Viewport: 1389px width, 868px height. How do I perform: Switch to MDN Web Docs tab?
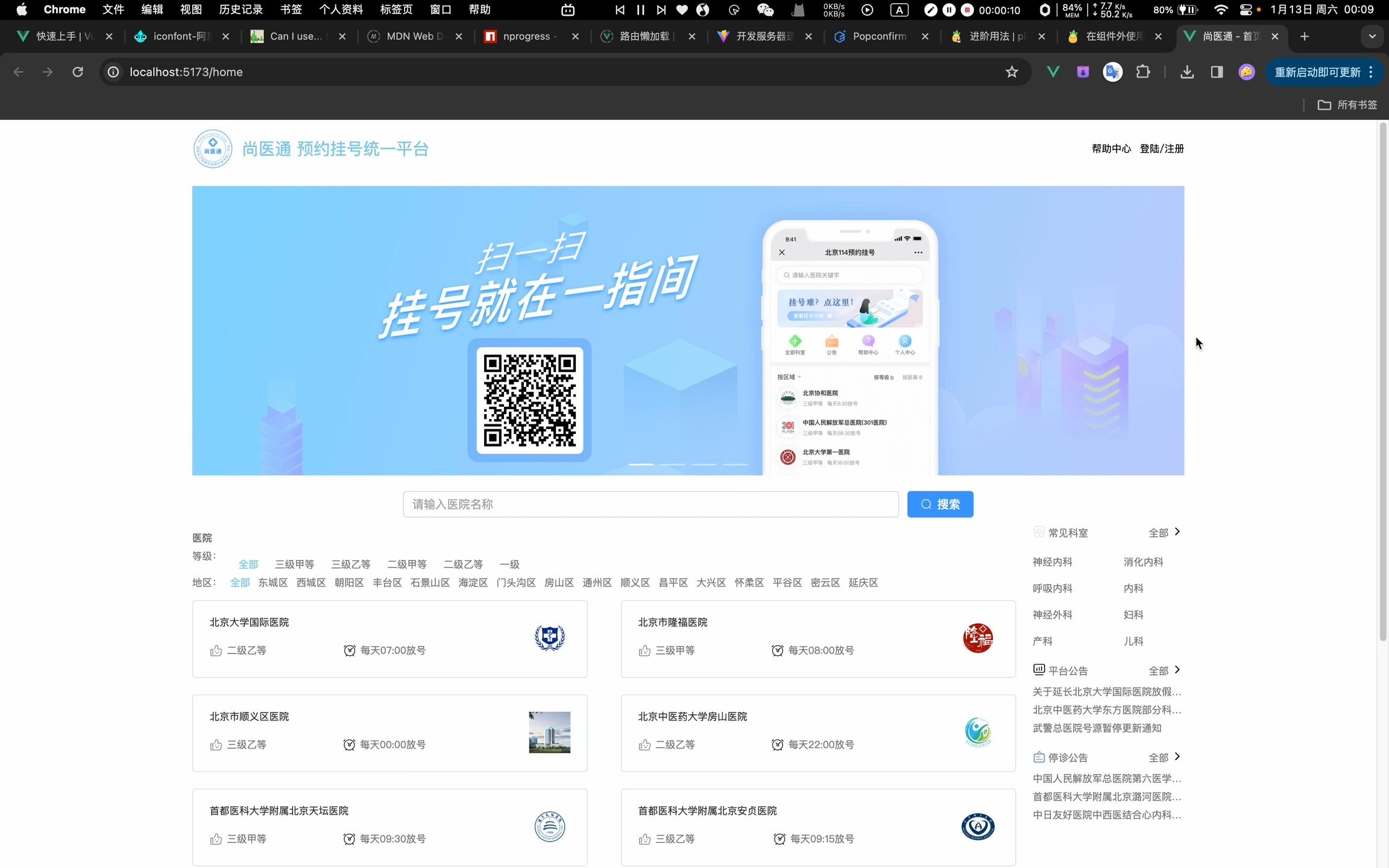tap(415, 37)
